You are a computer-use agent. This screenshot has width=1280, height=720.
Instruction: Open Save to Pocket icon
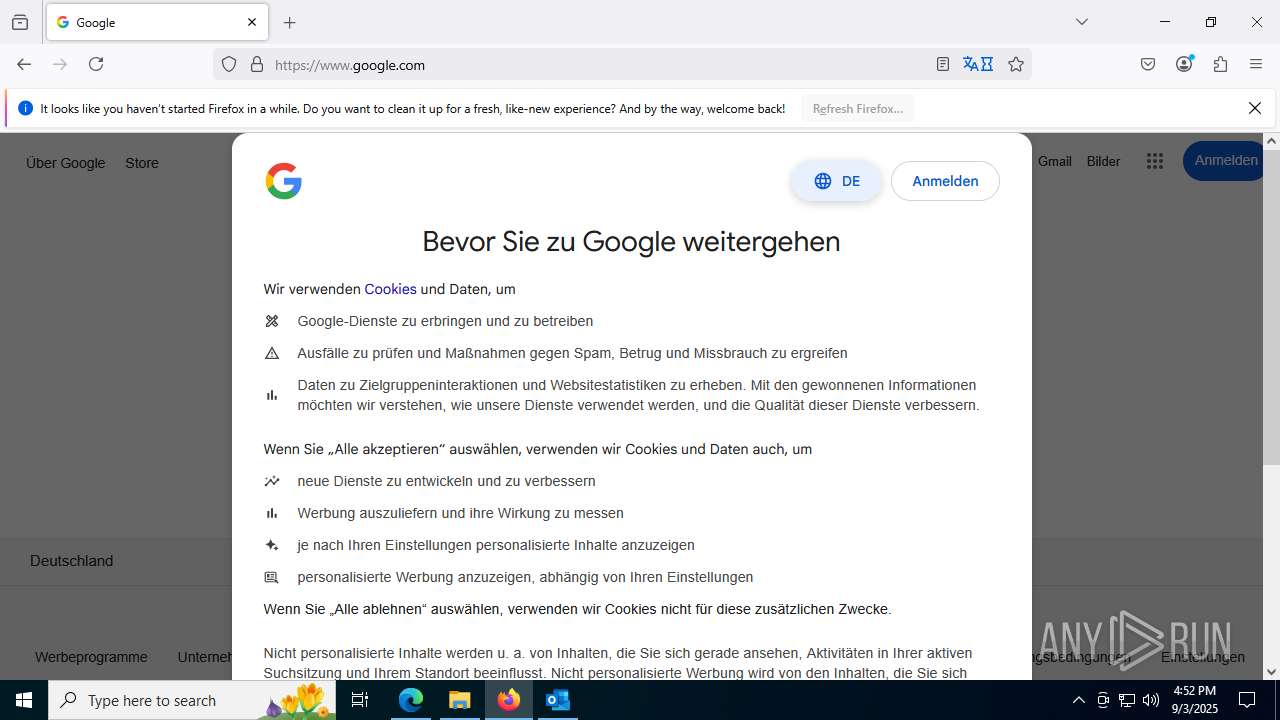point(1148,64)
